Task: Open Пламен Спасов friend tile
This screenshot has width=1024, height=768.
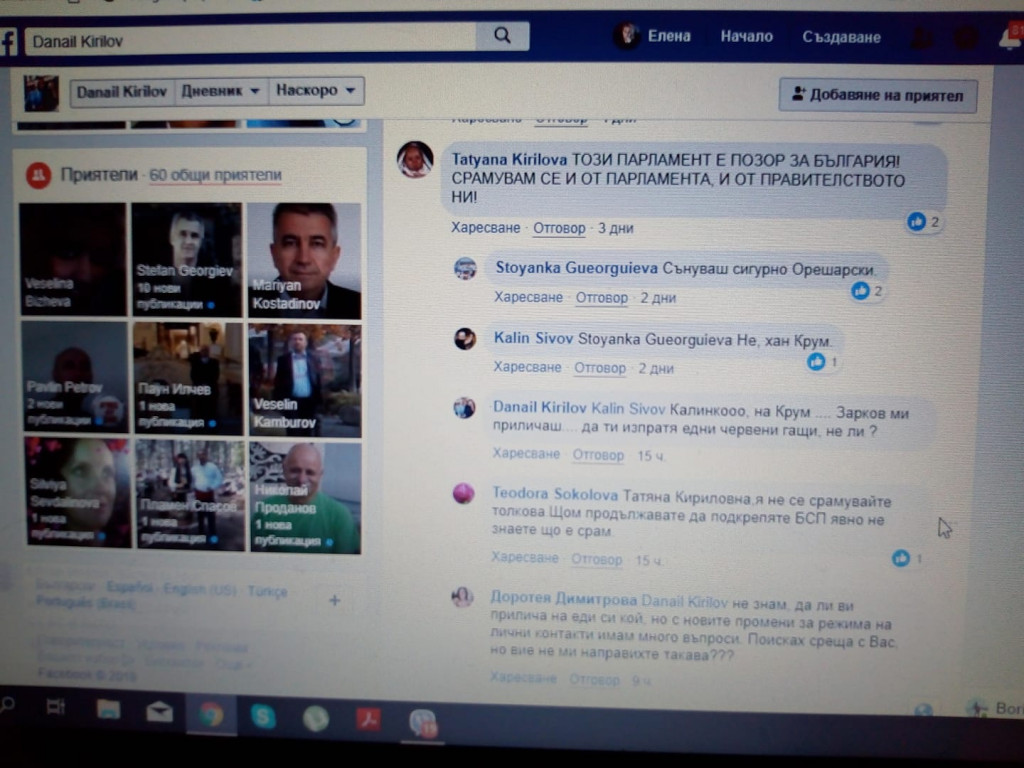Action: 191,494
